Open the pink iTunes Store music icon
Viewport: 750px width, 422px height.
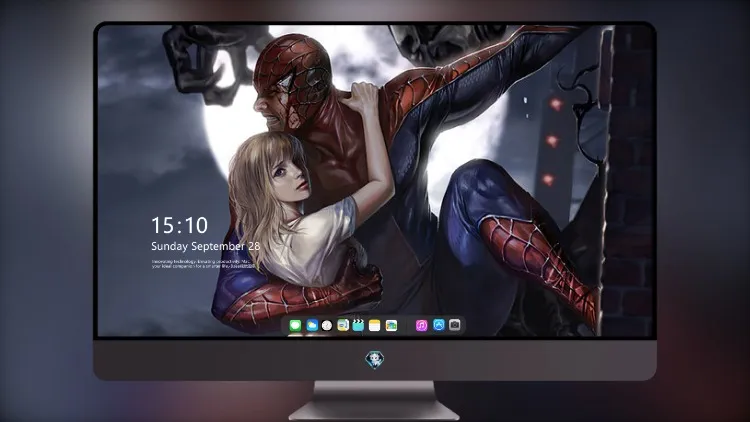tap(421, 325)
